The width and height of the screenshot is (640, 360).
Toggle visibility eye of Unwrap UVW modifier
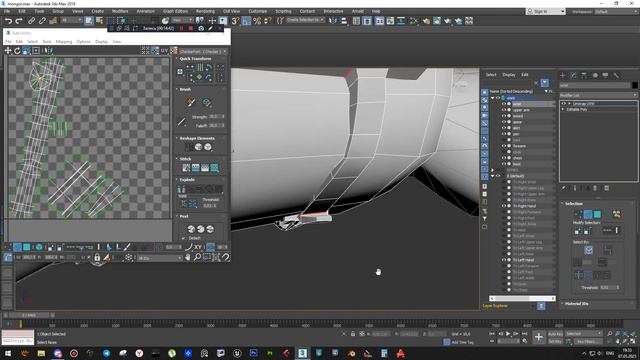[x=563, y=104]
